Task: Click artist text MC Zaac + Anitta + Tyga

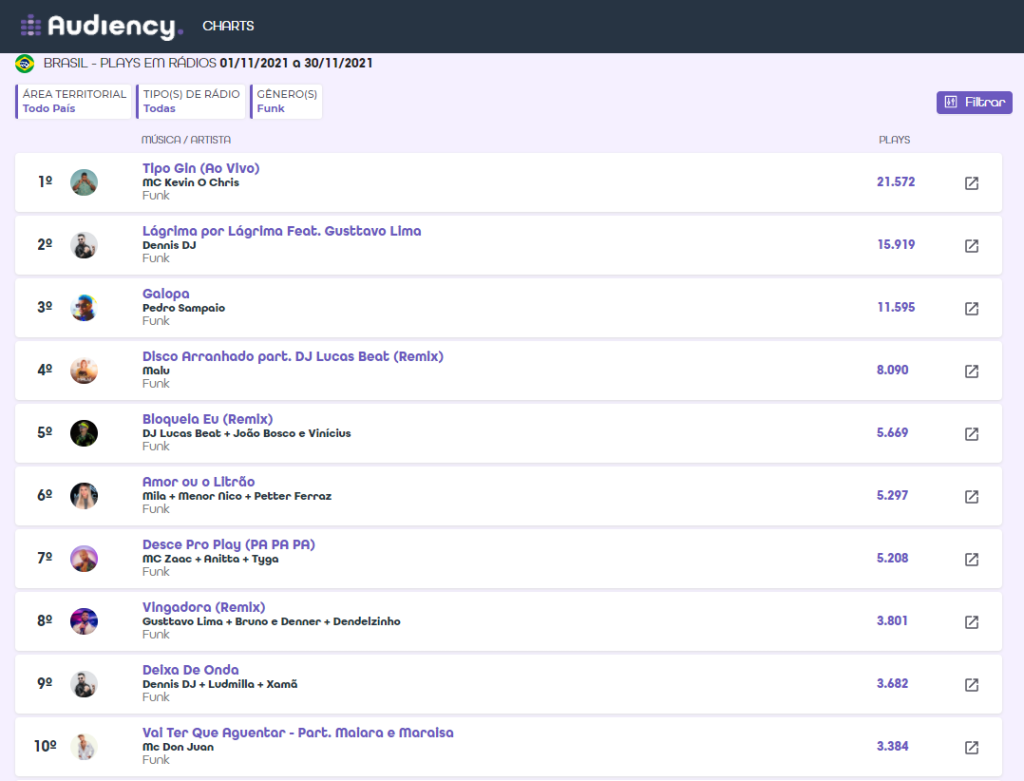Action: point(210,559)
